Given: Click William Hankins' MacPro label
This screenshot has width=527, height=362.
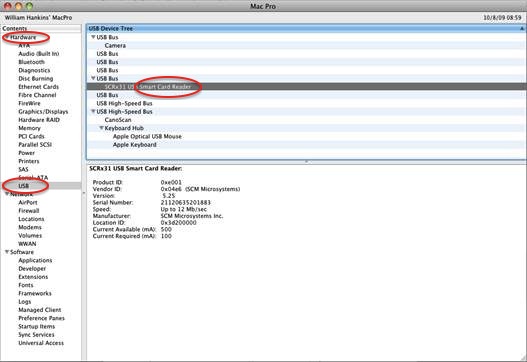Looking at the screenshot, I should 38,17.
